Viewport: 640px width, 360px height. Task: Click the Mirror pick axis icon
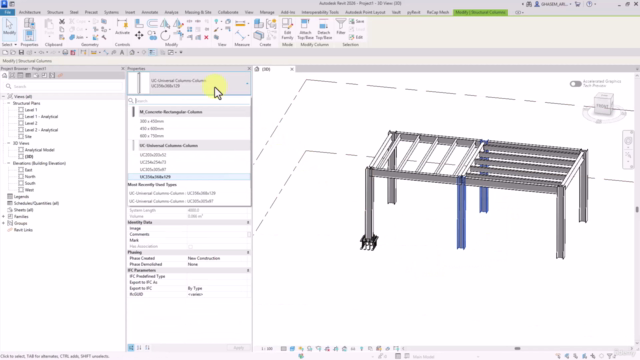pos(165,24)
